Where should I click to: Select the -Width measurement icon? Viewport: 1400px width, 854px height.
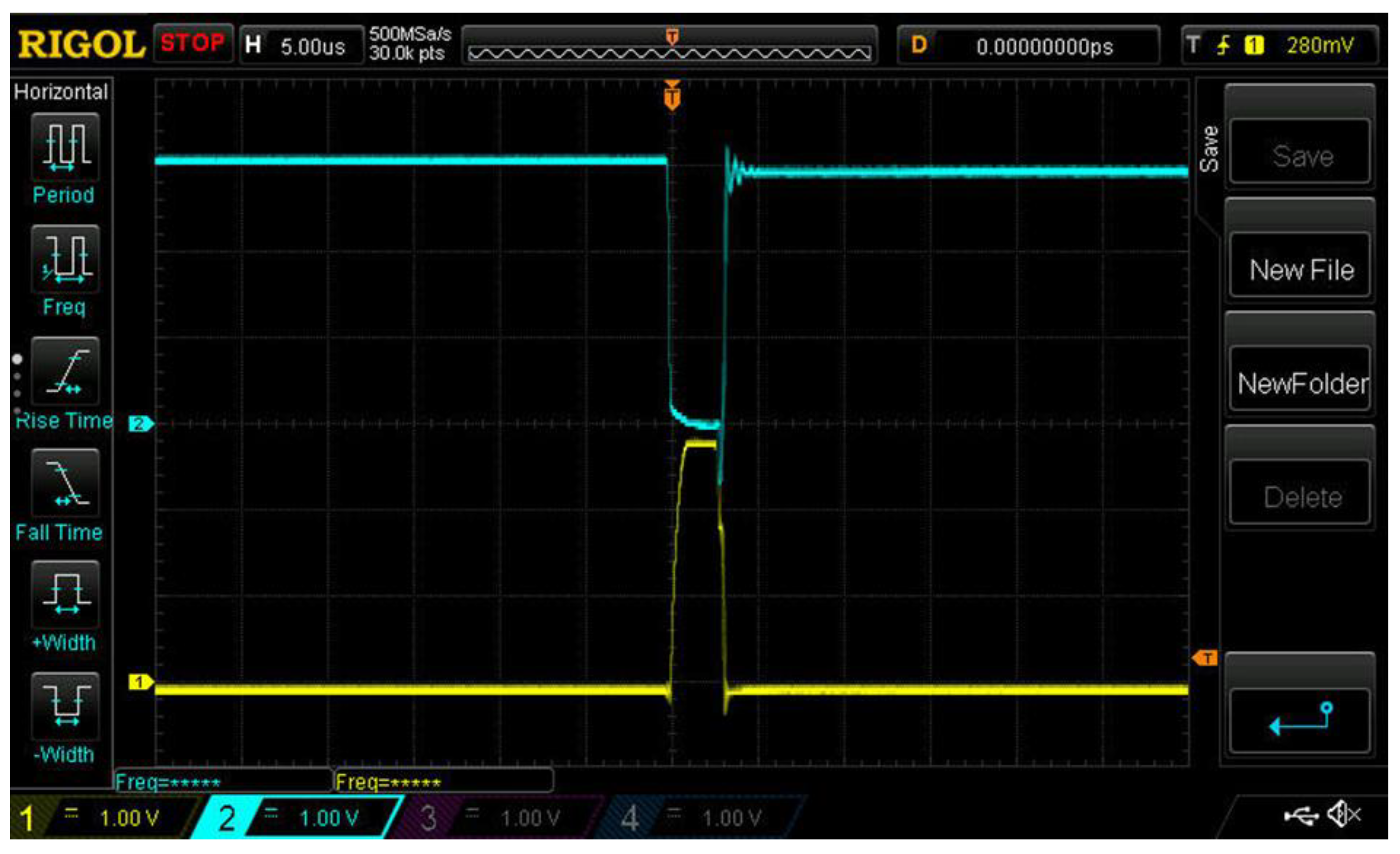pos(65,706)
